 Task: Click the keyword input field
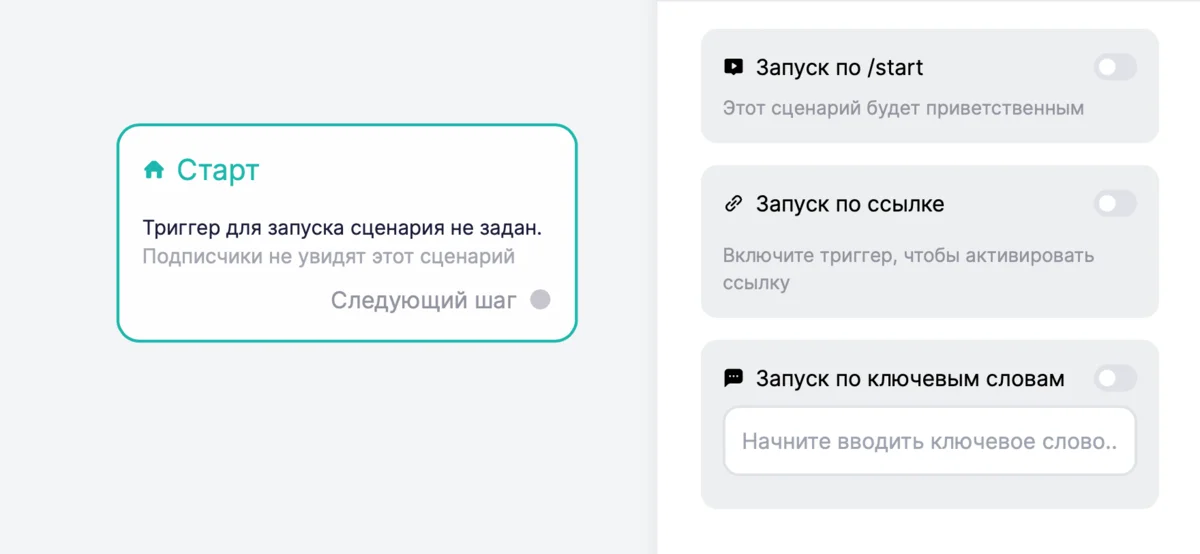(x=929, y=441)
